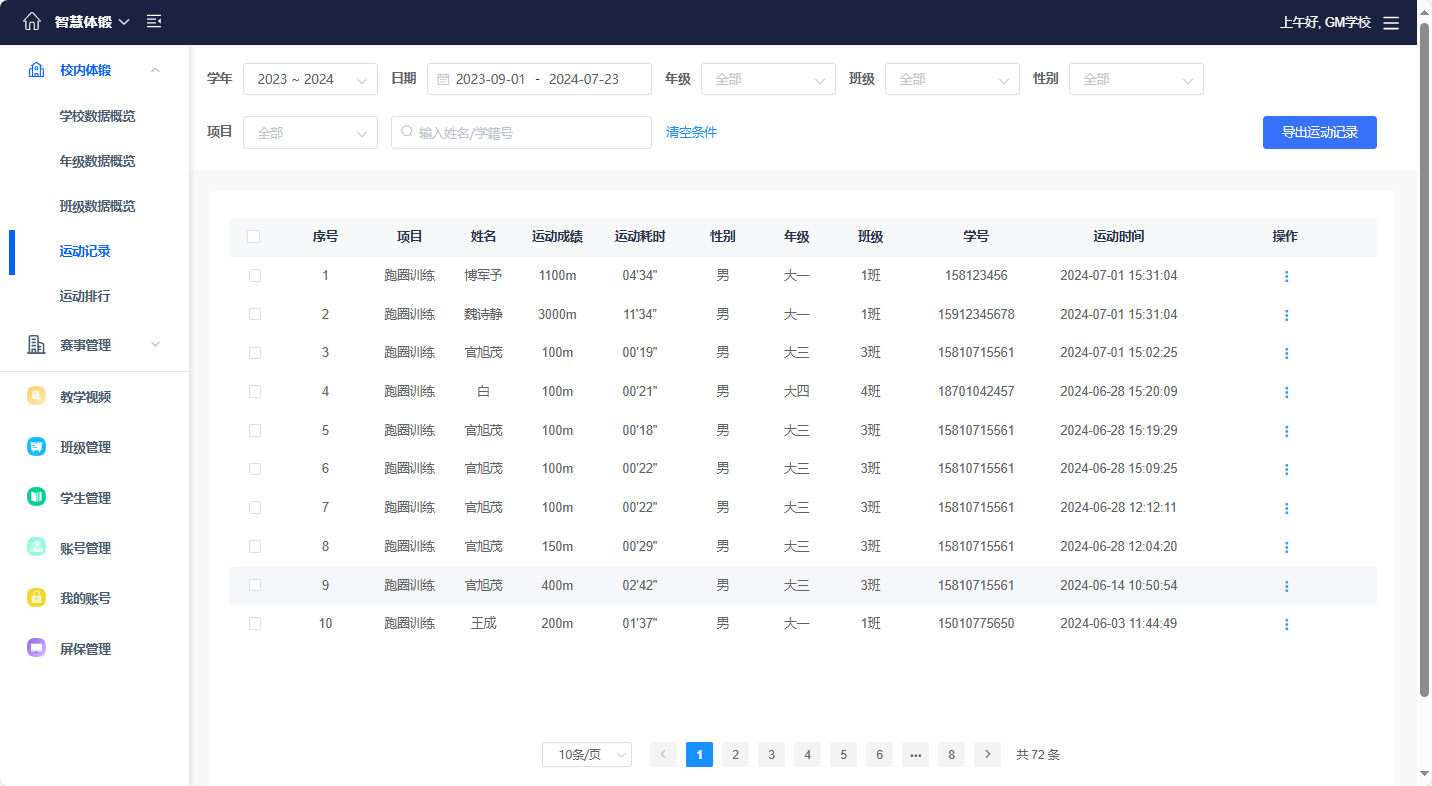Click the search magnifier icon
The width and height of the screenshot is (1432, 786).
(407, 132)
